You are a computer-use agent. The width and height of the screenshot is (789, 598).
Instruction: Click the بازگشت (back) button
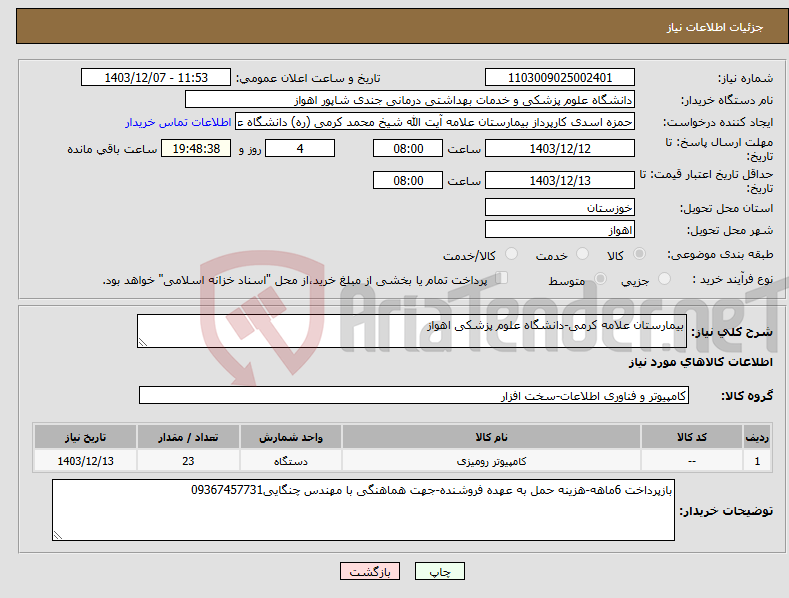pos(369,571)
